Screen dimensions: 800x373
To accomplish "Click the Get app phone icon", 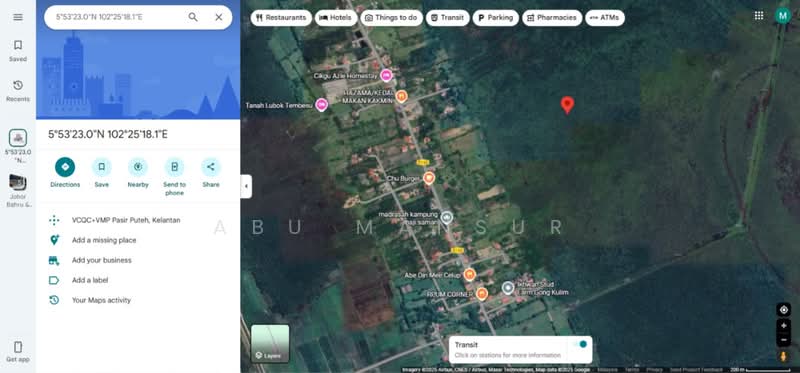I will pos(18,347).
